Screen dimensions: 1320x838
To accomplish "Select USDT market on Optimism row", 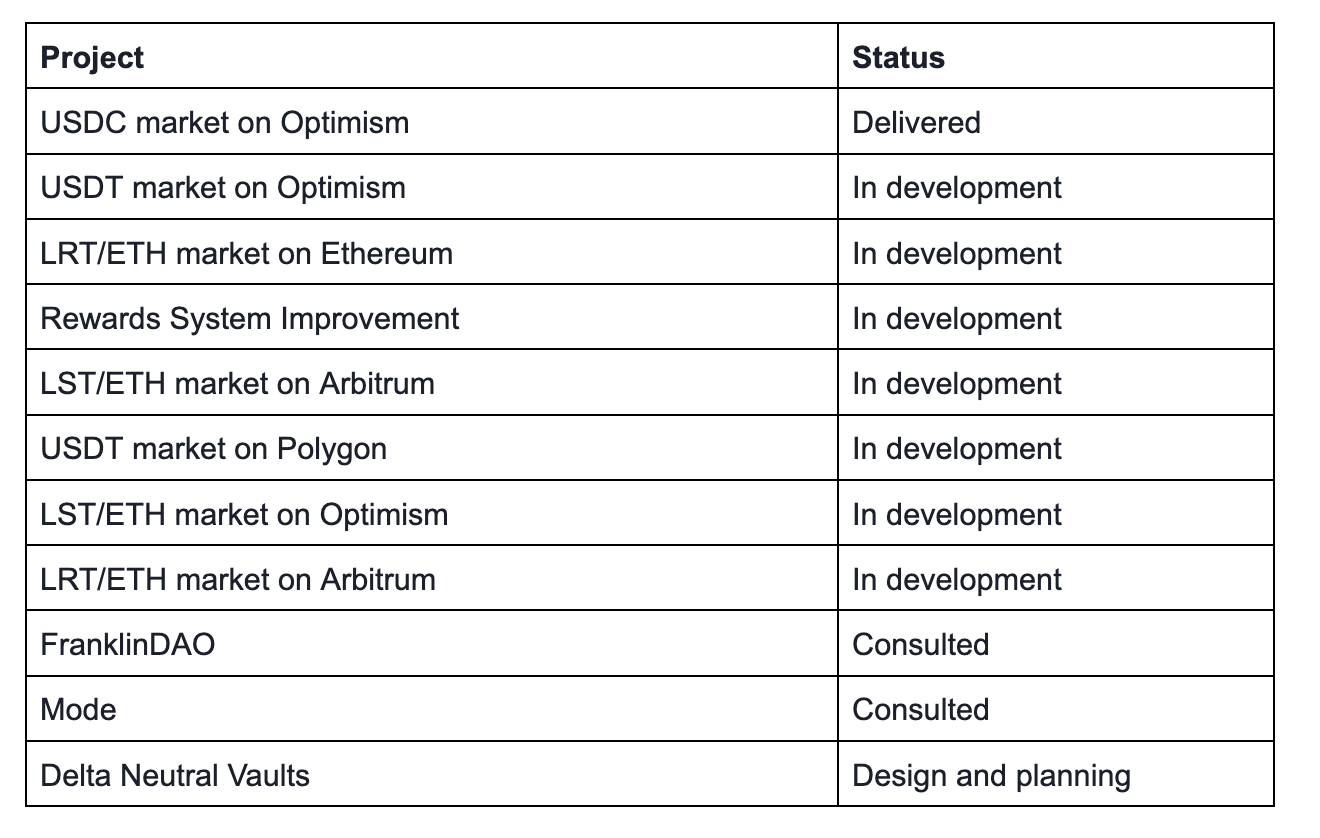I will coord(223,188).
